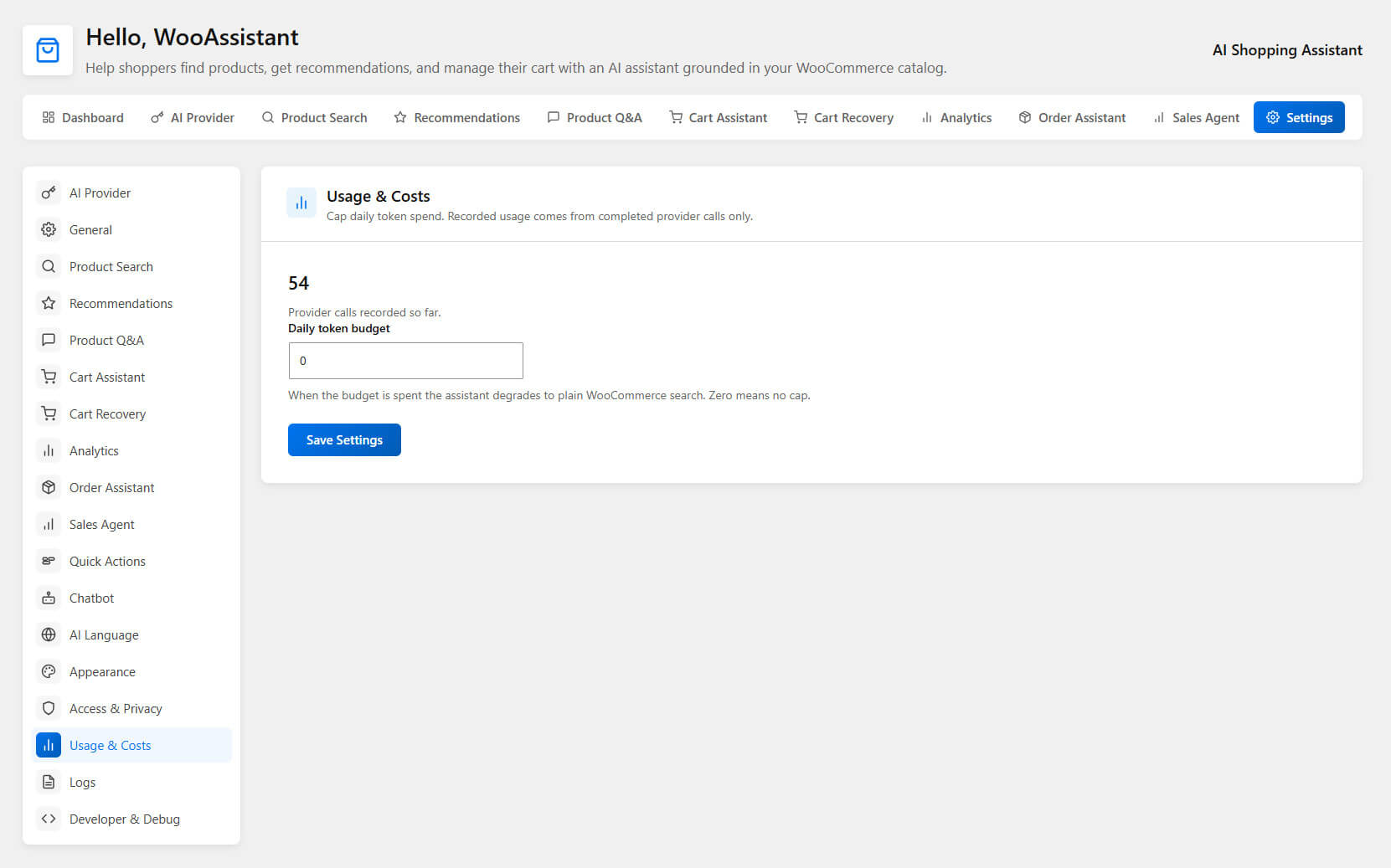Screen dimensions: 1391x868
Task: Click the key icon beside sidebar AI Provider
Action: [x=49, y=193]
